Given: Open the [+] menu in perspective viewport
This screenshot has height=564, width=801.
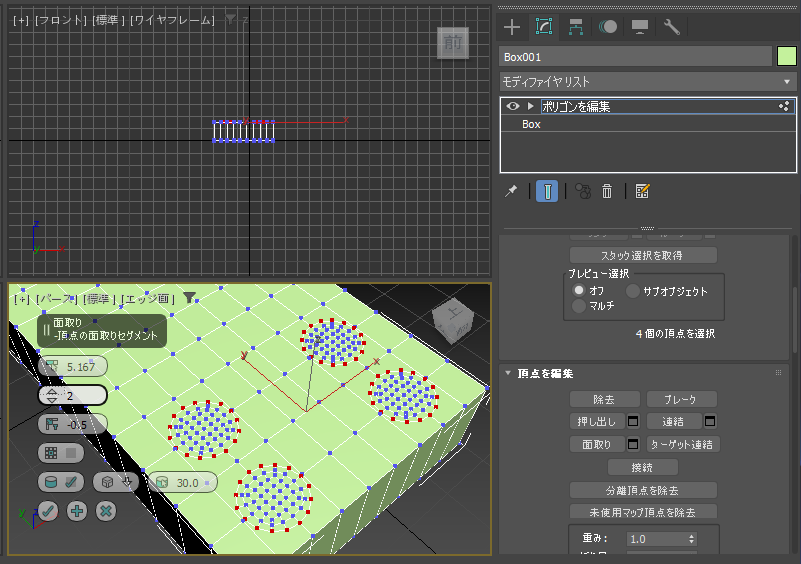Looking at the screenshot, I should click(21, 298).
